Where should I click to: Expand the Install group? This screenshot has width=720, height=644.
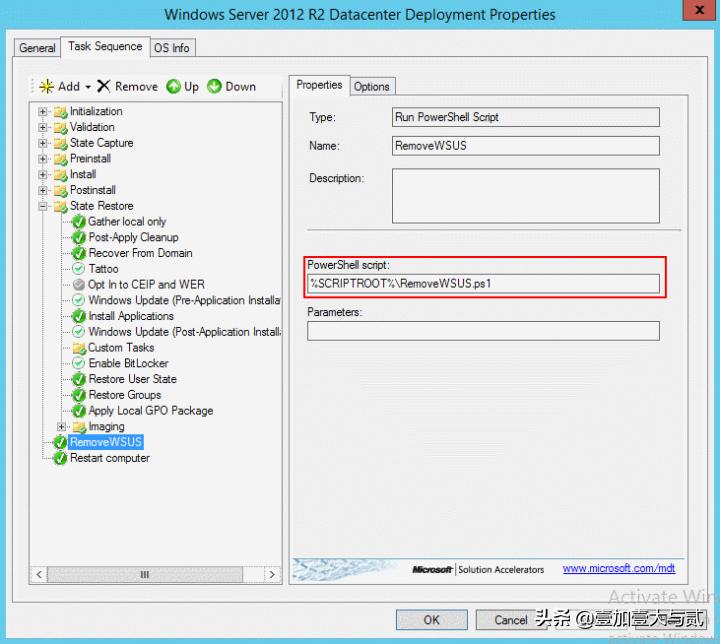pos(43,175)
